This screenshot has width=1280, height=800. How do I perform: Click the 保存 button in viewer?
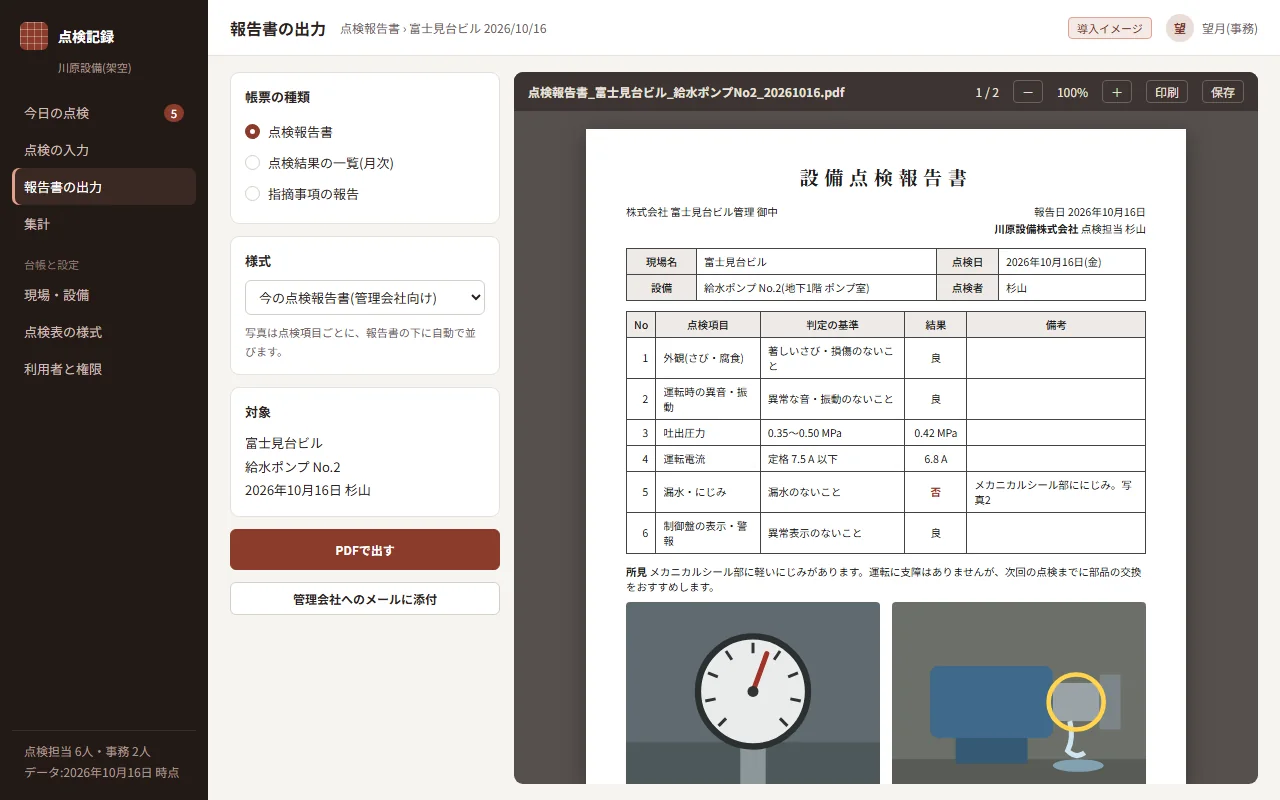[x=1223, y=92]
